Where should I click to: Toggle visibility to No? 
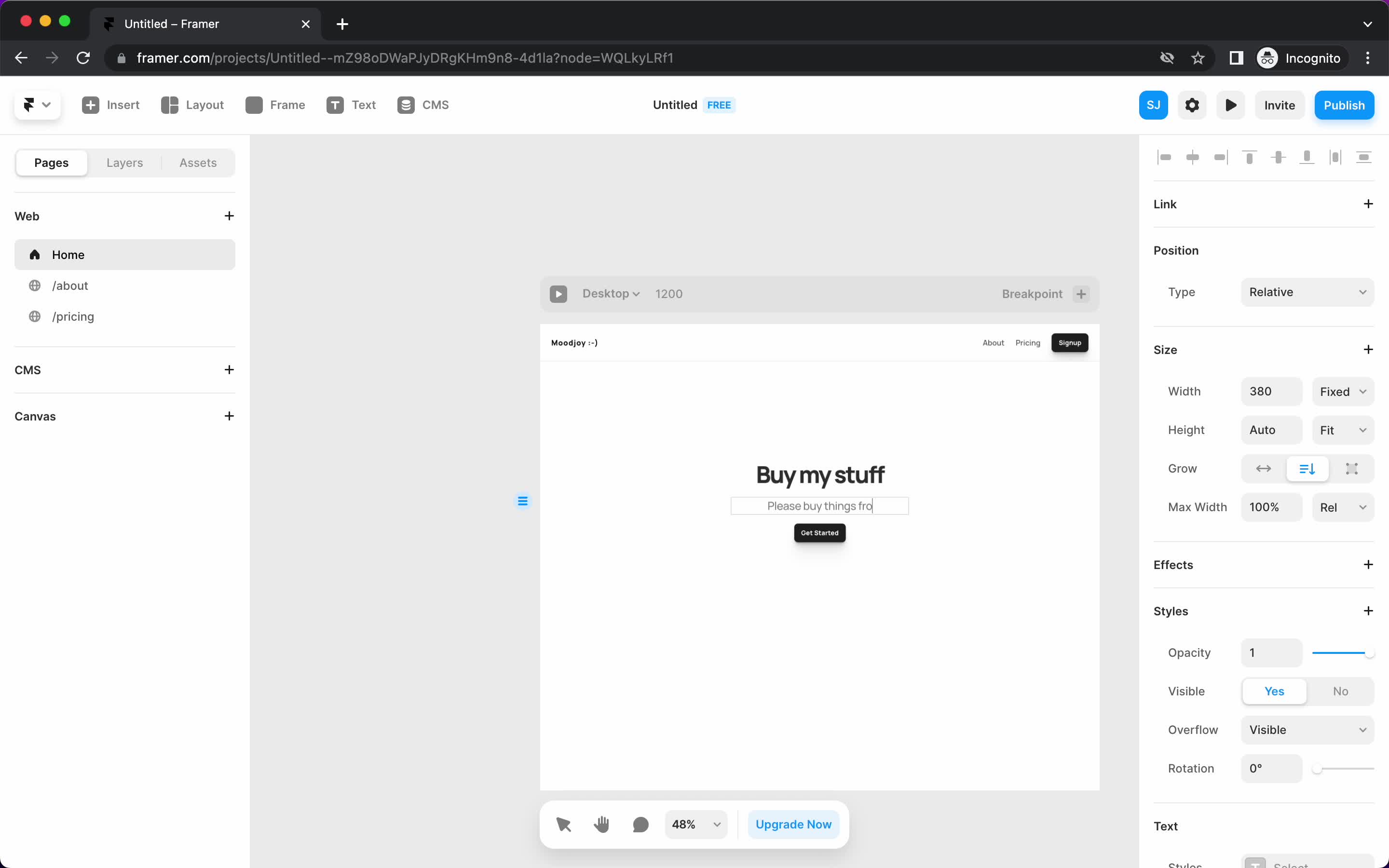[1340, 691]
